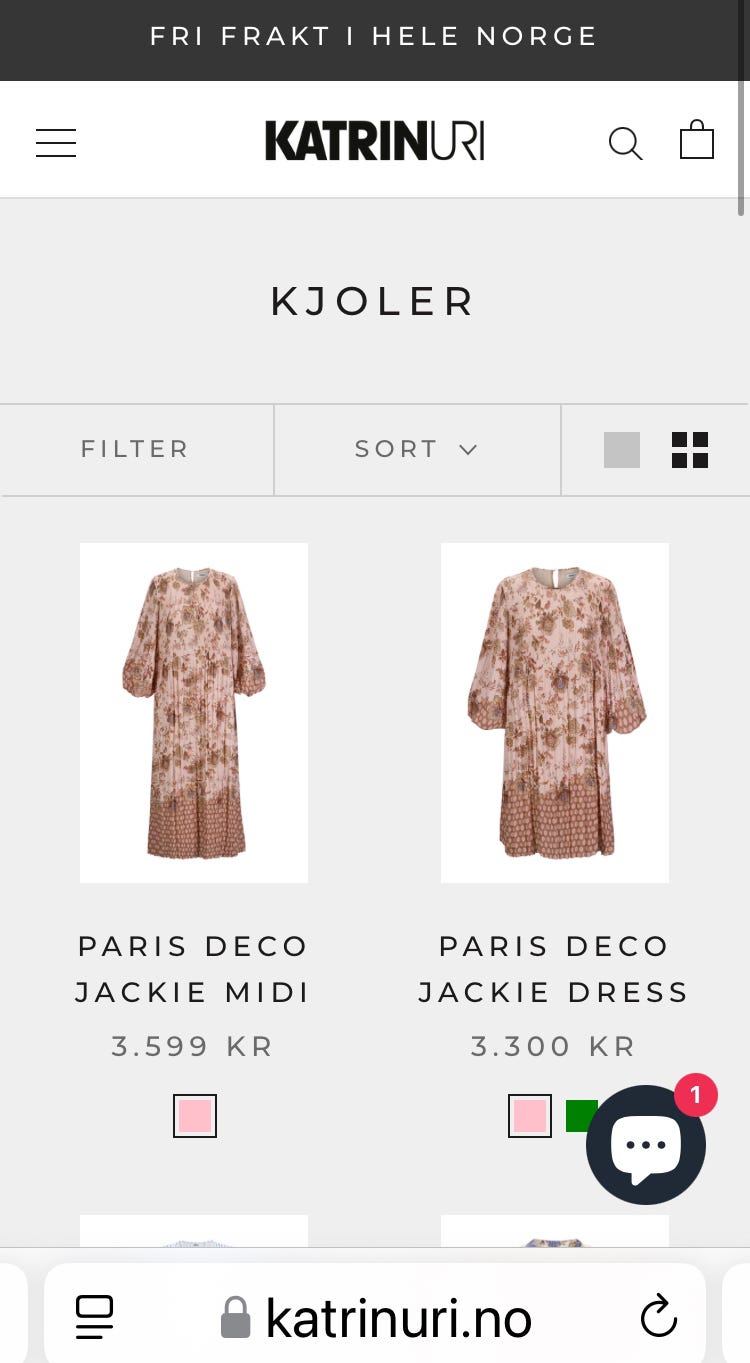Viewport: 750px width, 1363px height.
Task: Tap the katrinuri.no address bar
Action: [398, 1318]
